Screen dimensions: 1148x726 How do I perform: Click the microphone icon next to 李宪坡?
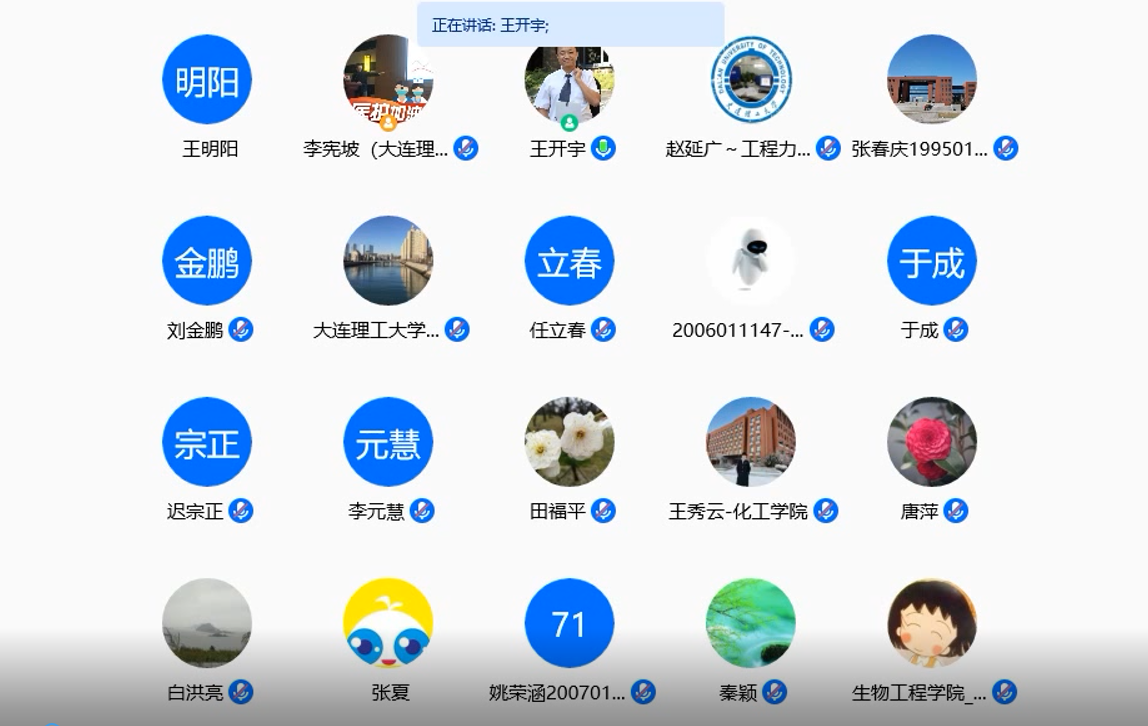[465, 149]
